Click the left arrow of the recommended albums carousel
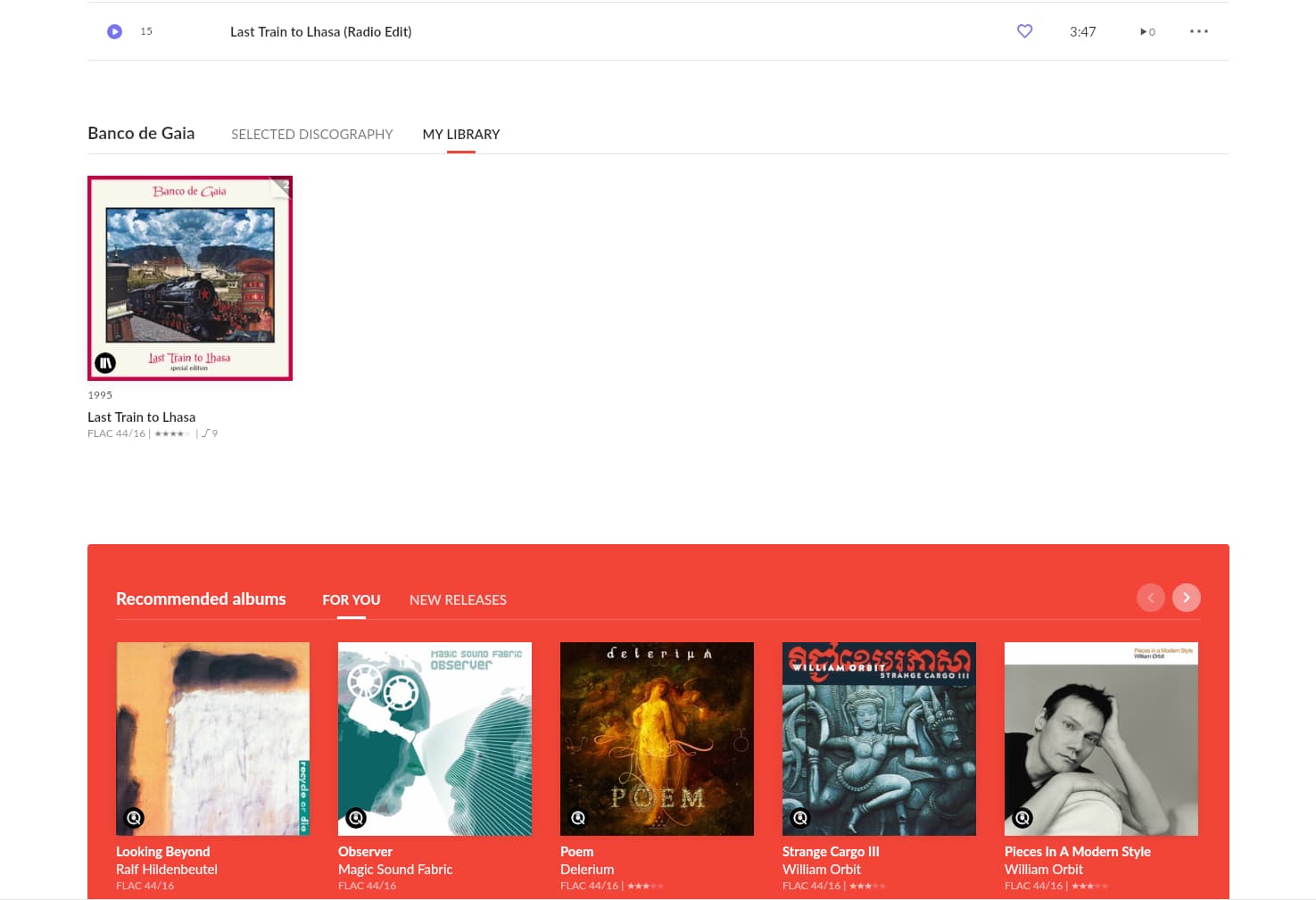Screen dimensions: 1316x900 click(x=1151, y=598)
